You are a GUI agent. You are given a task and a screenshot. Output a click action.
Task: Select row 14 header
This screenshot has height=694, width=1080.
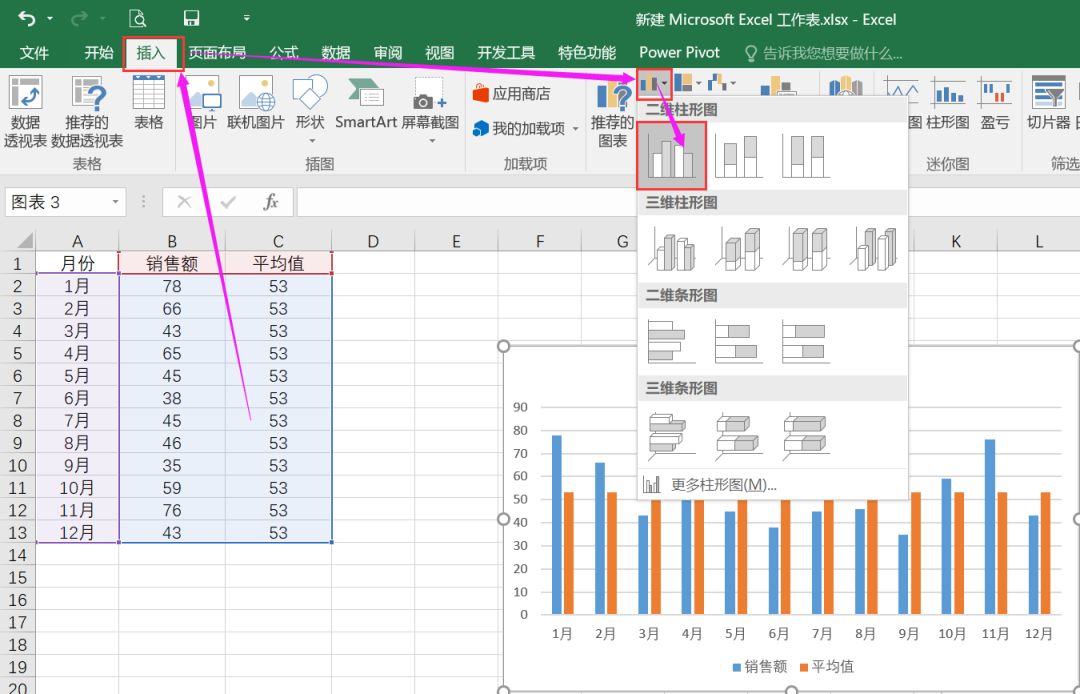tap(17, 555)
